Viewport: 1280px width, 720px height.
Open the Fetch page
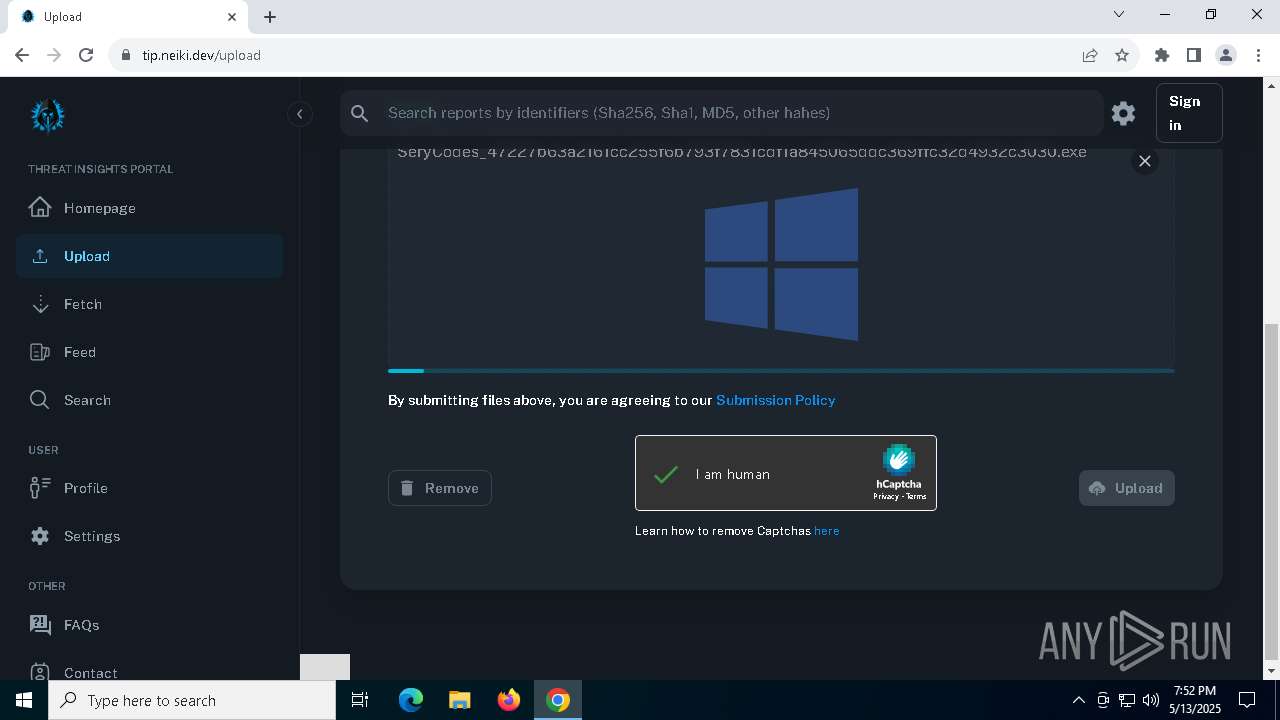point(149,304)
